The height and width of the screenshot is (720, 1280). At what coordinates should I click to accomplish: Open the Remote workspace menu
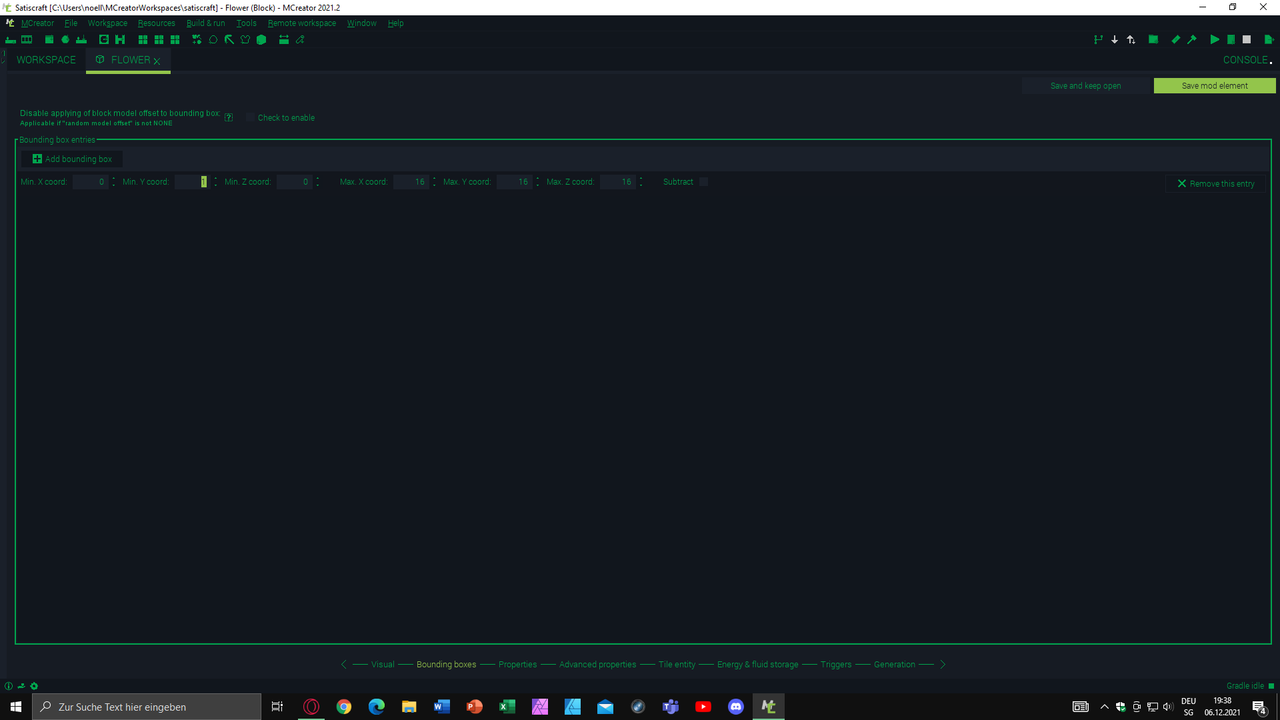click(302, 23)
